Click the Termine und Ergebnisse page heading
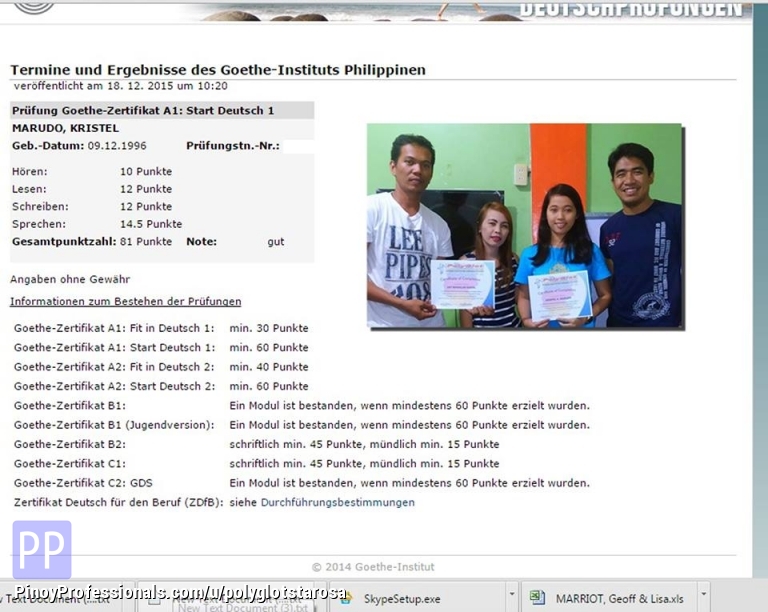Viewport: 768px width, 612px height. [218, 70]
